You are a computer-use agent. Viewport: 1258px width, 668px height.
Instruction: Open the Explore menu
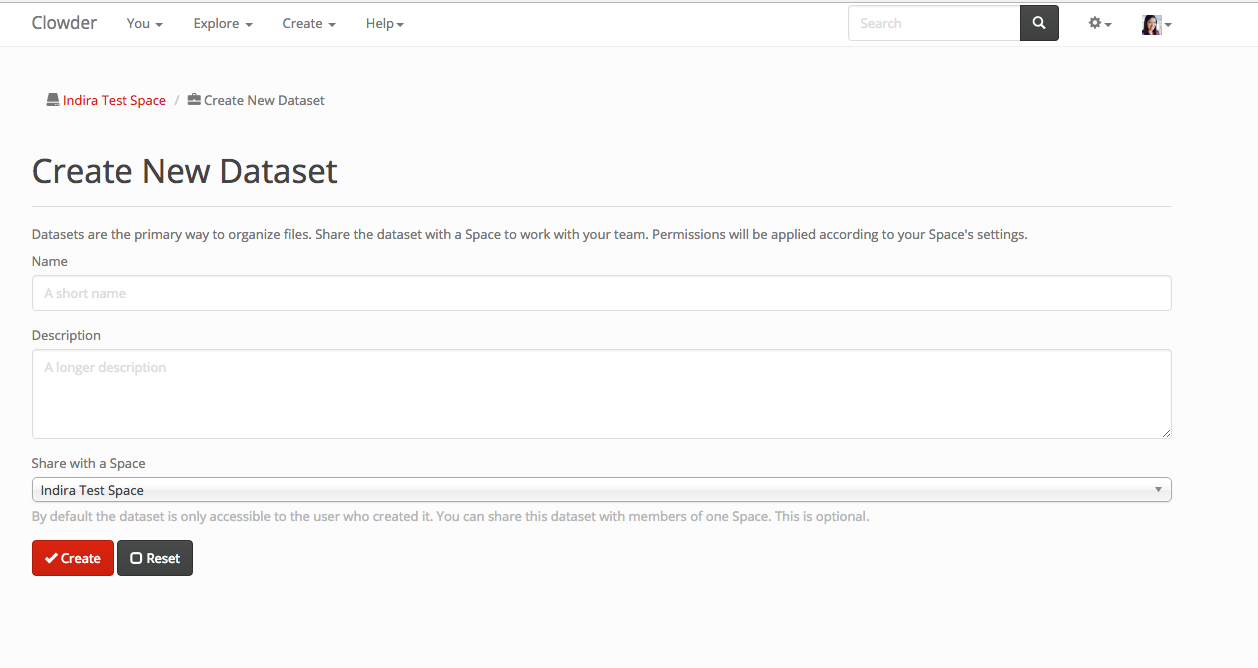pos(222,23)
